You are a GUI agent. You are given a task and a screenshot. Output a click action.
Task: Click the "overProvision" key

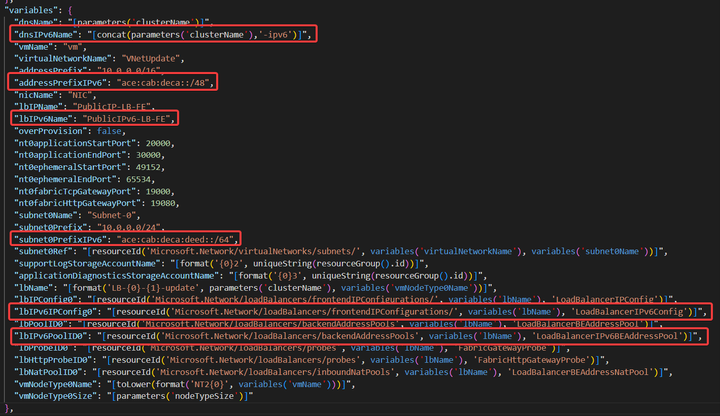coord(51,131)
